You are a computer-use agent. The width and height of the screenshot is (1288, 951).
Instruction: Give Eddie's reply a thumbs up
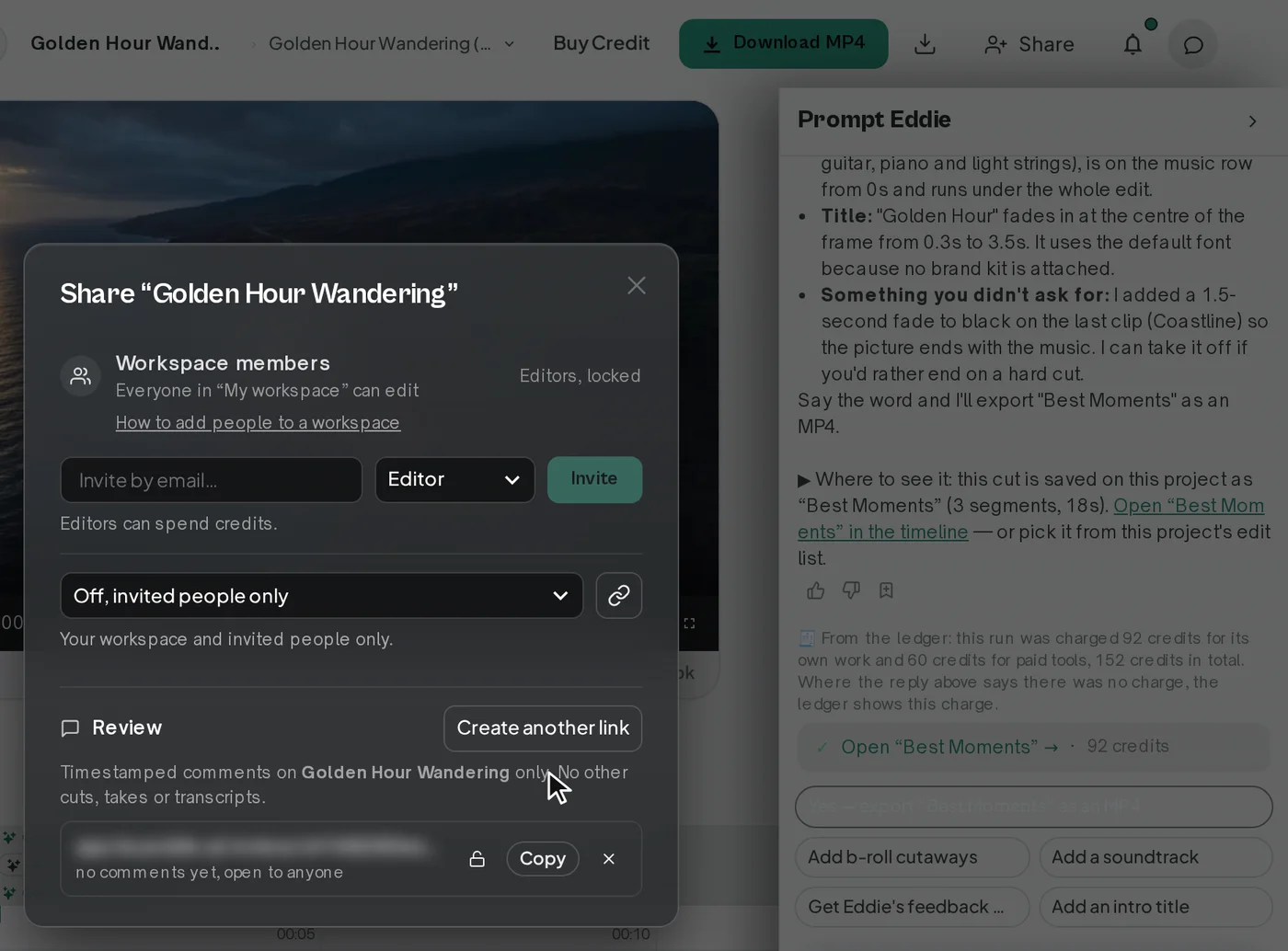(x=815, y=590)
